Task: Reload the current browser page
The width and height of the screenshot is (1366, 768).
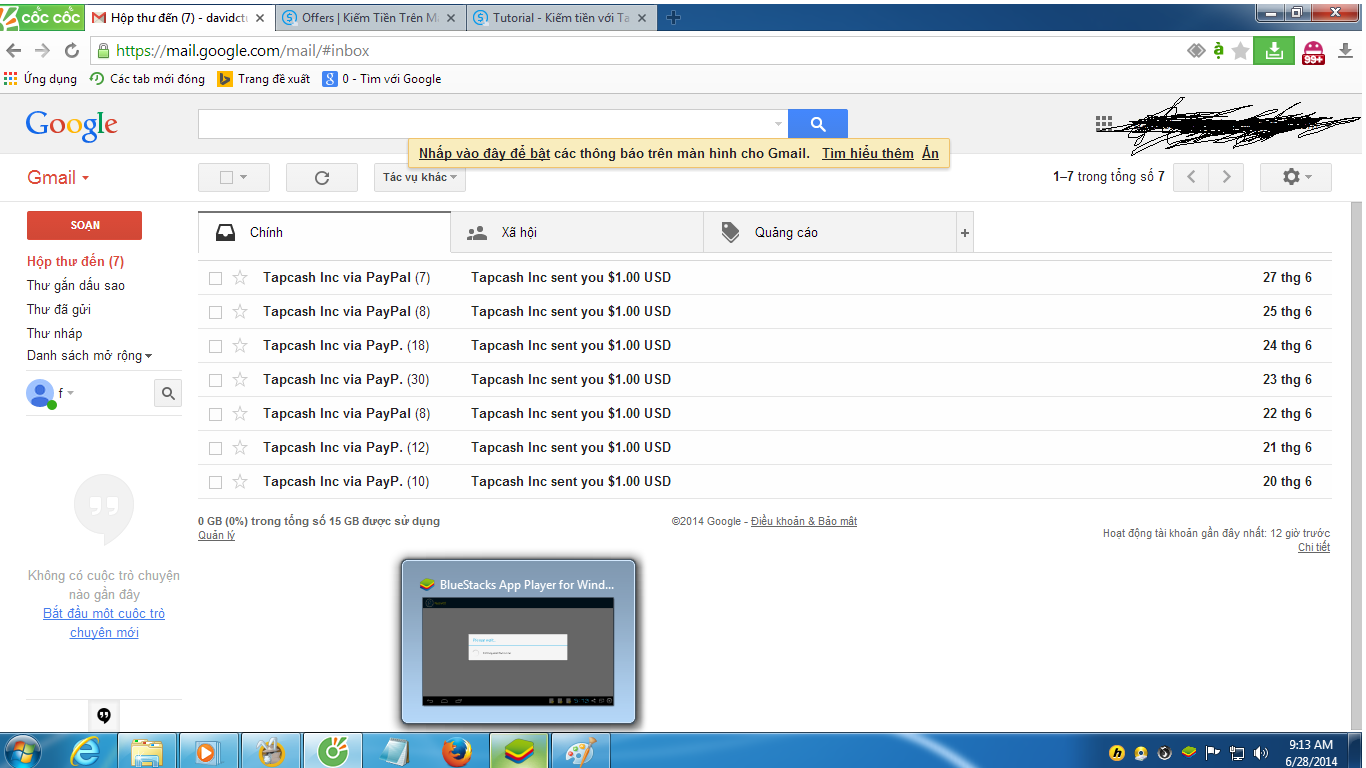Action: (71, 50)
